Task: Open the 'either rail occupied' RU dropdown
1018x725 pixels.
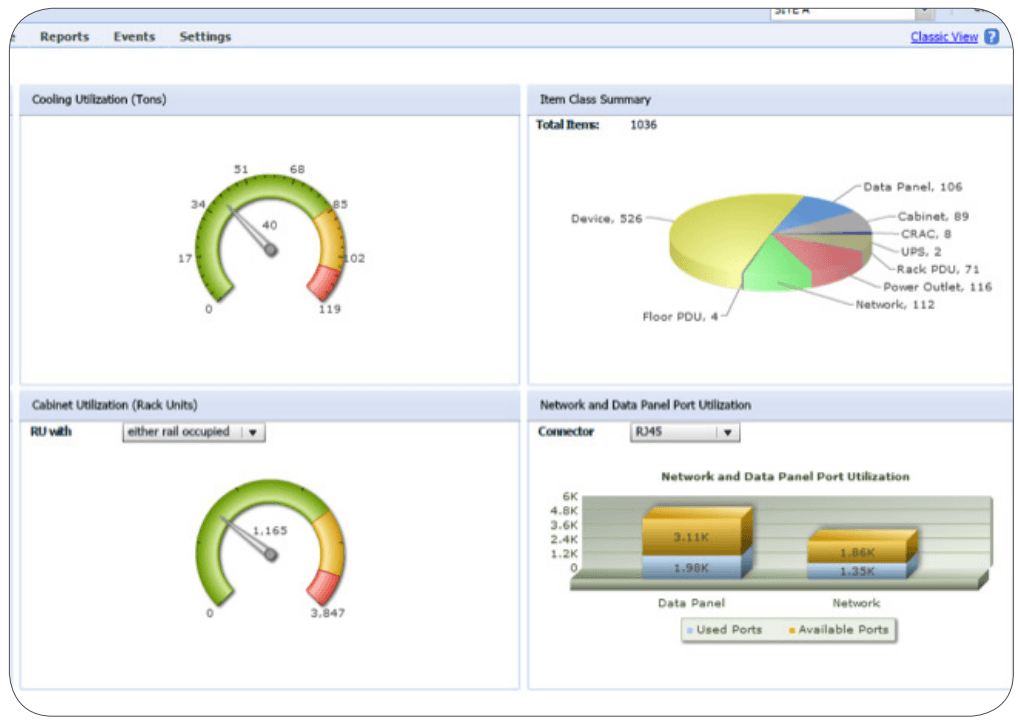Action: [x=193, y=432]
